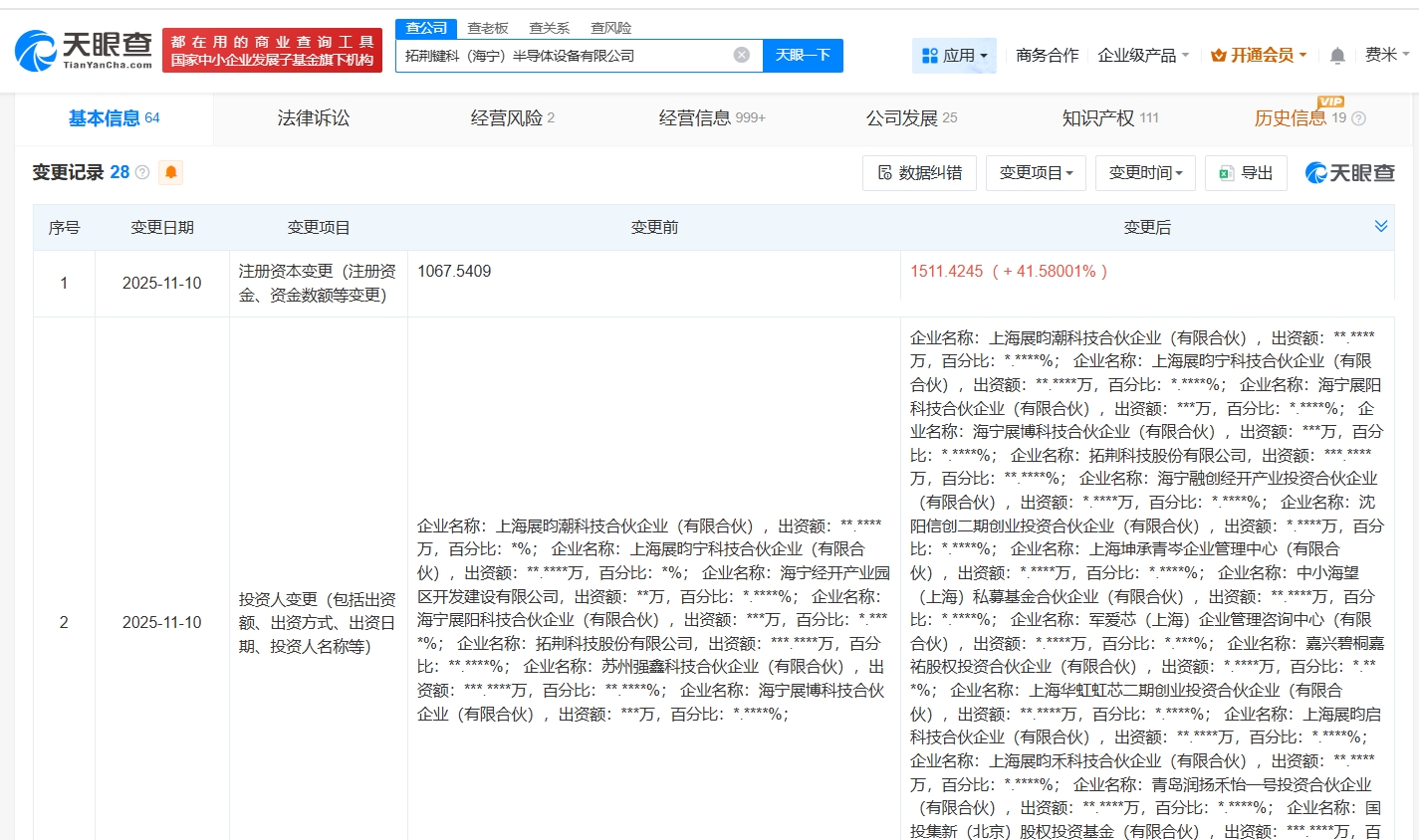This screenshot has height=840, width=1419.
Task: Click the double-chevron expander in 变更后 column header
Action: point(1382,225)
